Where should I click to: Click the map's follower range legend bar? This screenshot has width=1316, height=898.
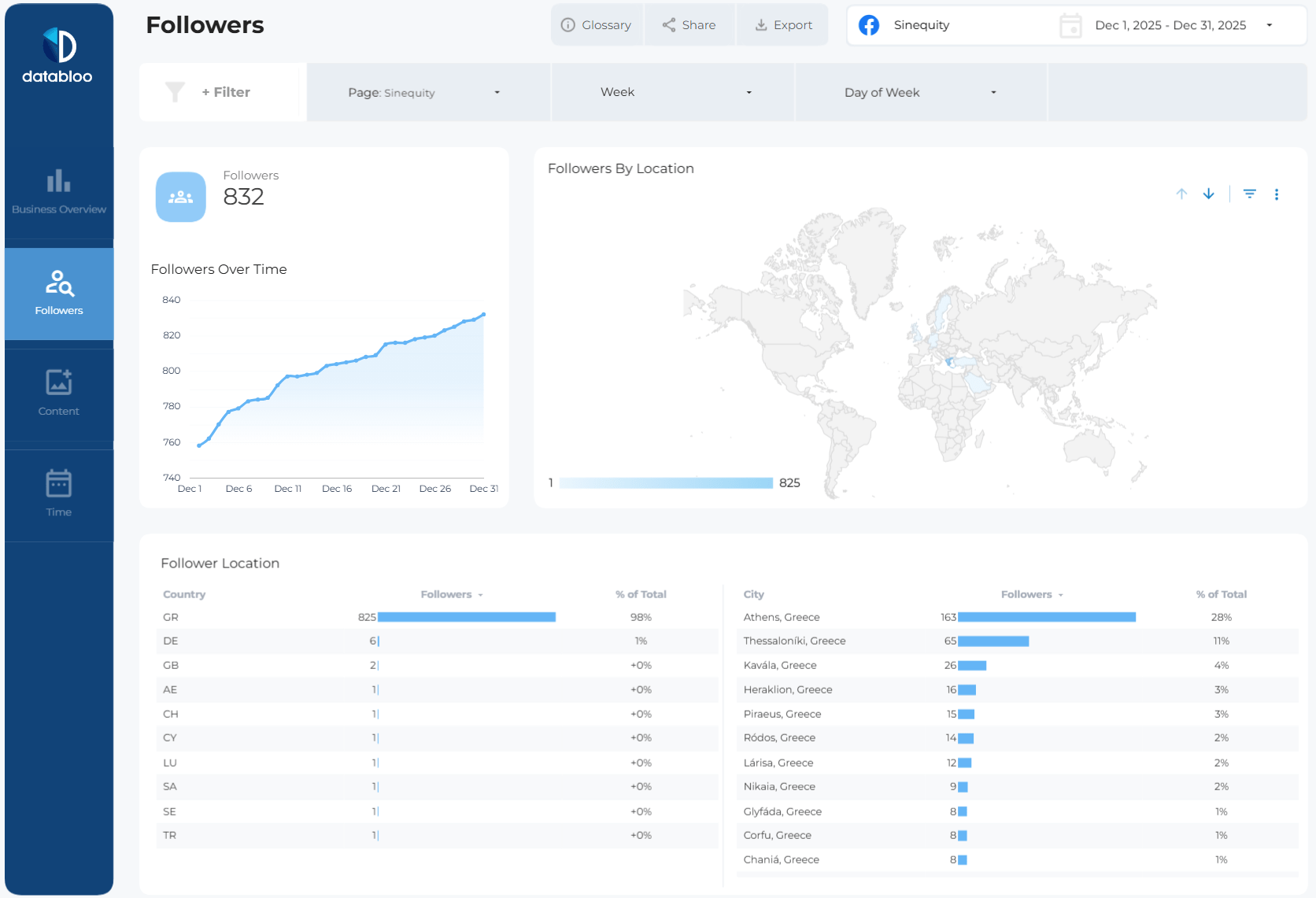coord(666,483)
